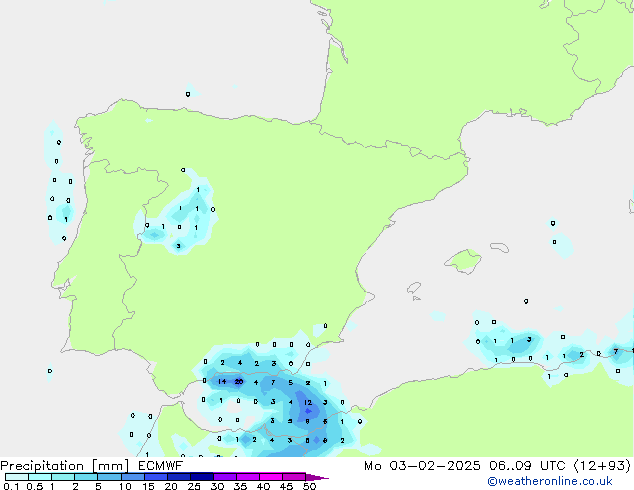Select the 25–30 mm dark navy swatch

click(201, 477)
